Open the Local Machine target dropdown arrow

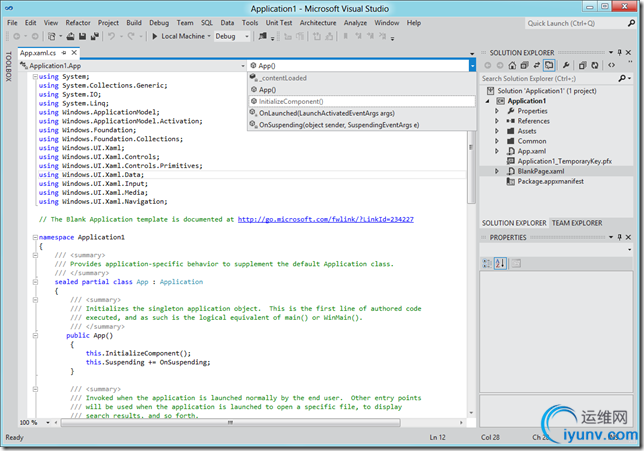point(209,37)
